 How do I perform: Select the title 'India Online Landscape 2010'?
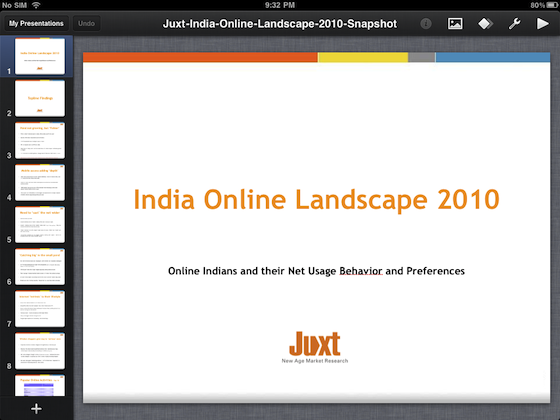pyautogui.click(x=316, y=200)
